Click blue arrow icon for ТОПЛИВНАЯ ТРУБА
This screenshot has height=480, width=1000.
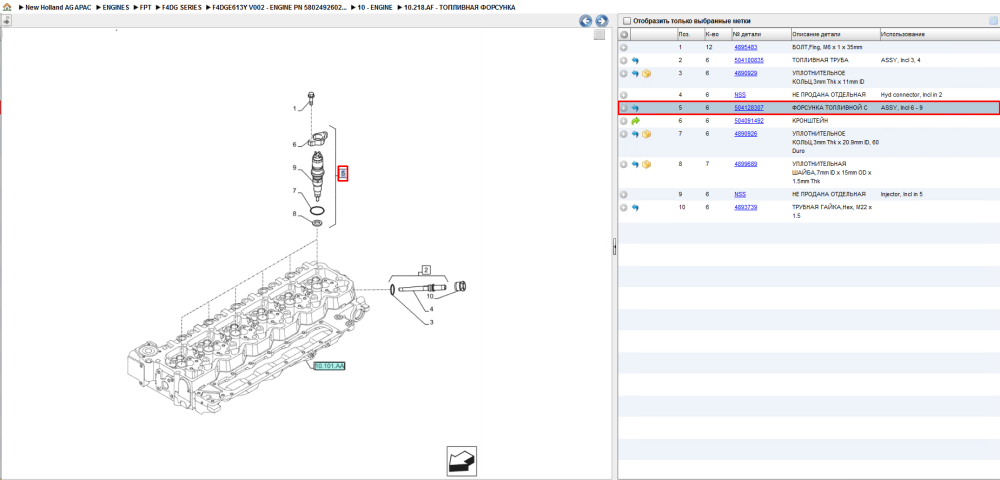(x=635, y=60)
